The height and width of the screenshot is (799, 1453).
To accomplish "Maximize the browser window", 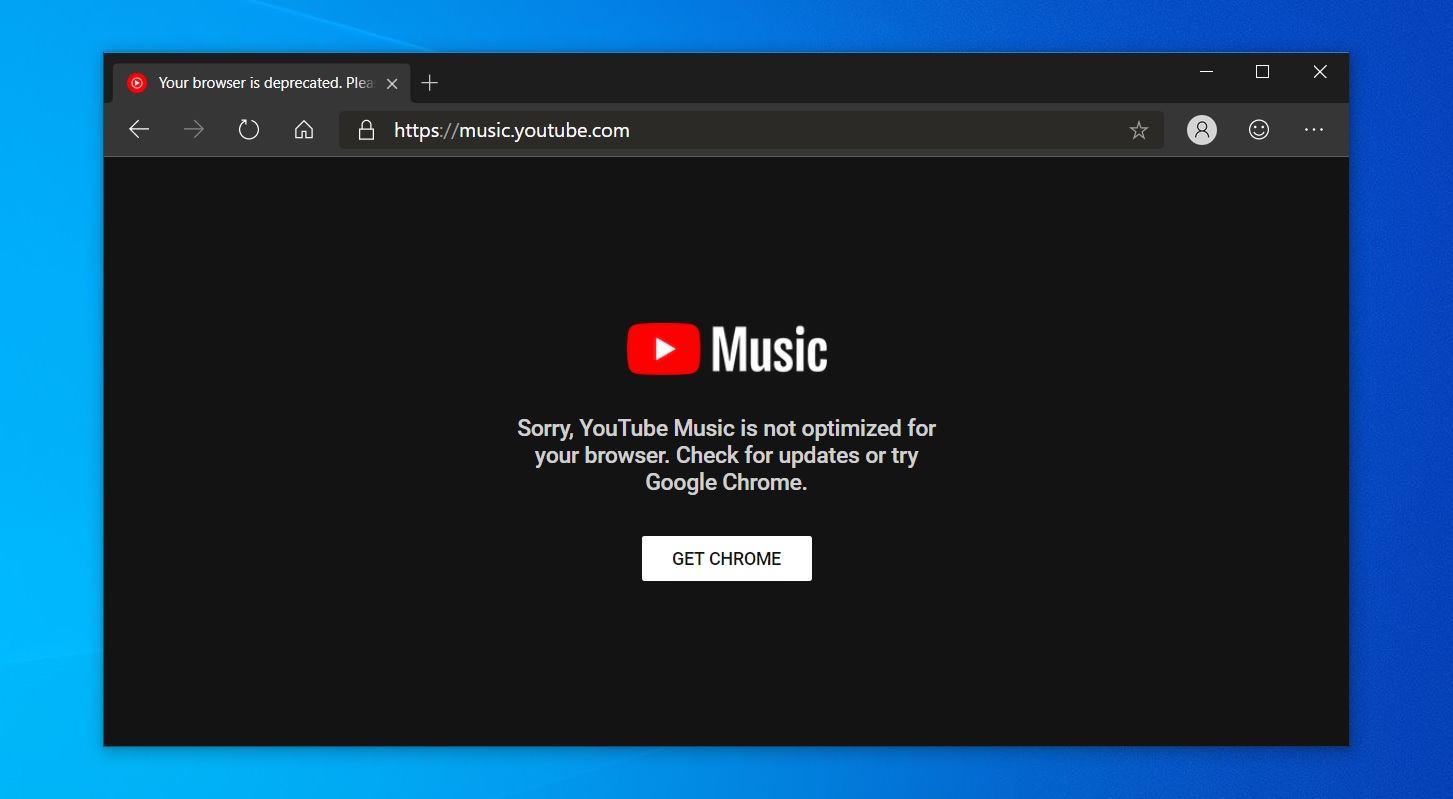I will (1262, 72).
